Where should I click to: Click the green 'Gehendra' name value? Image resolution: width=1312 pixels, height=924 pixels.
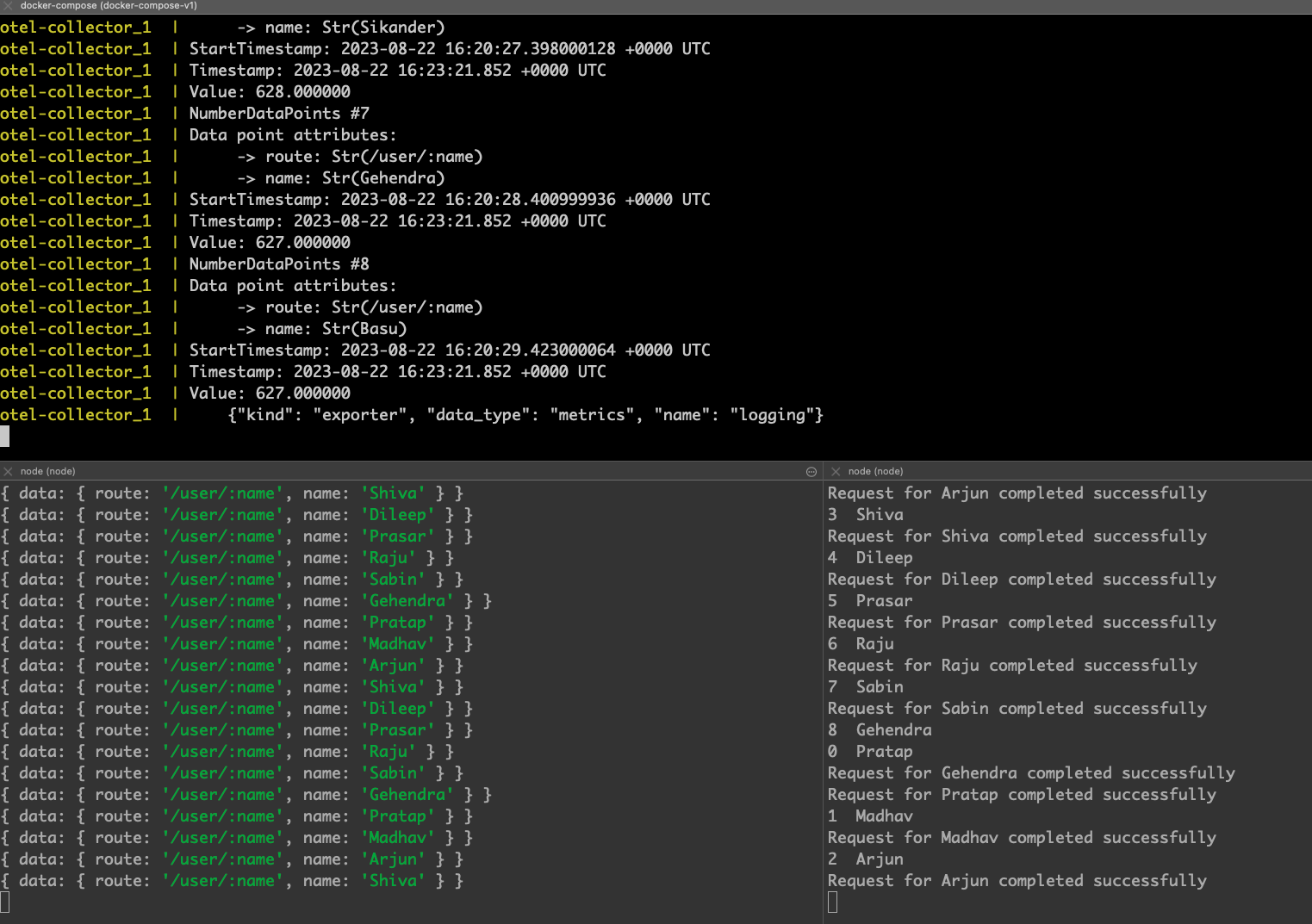tap(407, 600)
